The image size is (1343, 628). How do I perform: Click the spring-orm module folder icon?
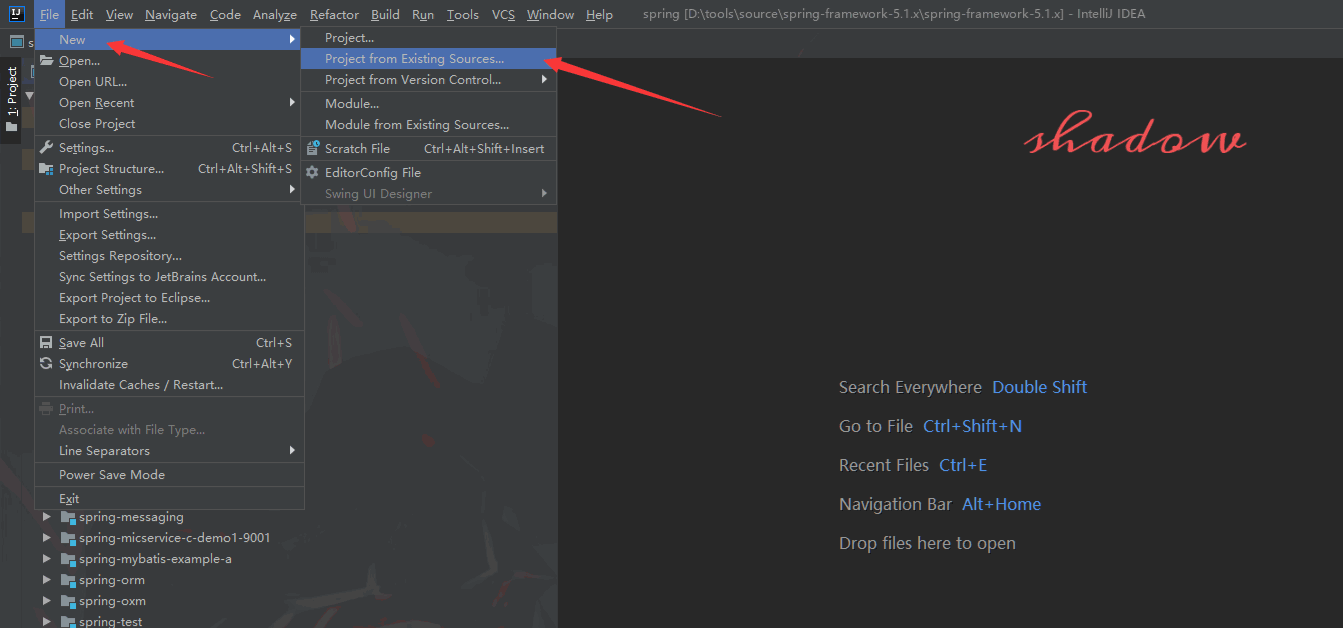(68, 580)
